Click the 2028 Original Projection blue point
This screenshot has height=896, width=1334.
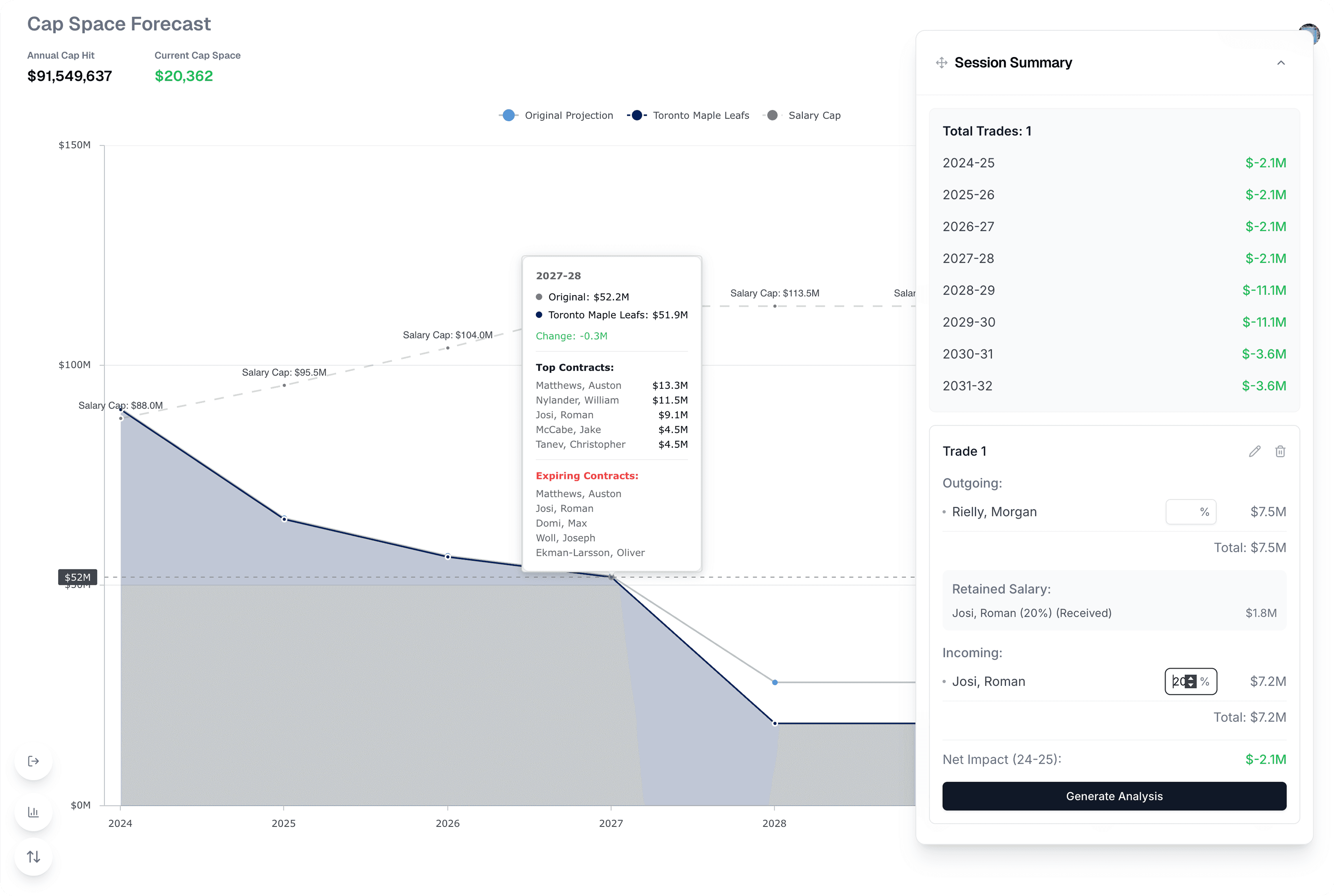click(x=775, y=682)
